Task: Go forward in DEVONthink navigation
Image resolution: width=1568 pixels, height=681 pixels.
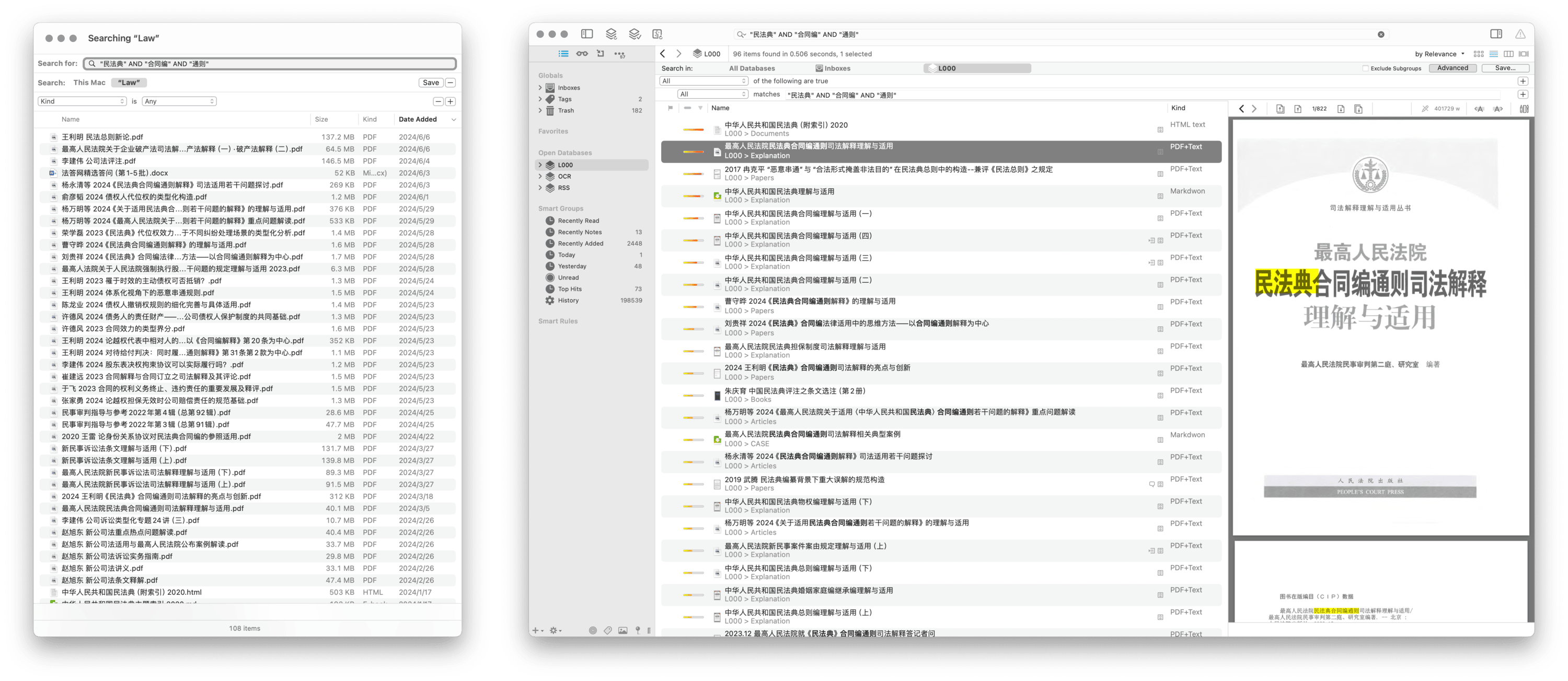Action: [x=679, y=53]
